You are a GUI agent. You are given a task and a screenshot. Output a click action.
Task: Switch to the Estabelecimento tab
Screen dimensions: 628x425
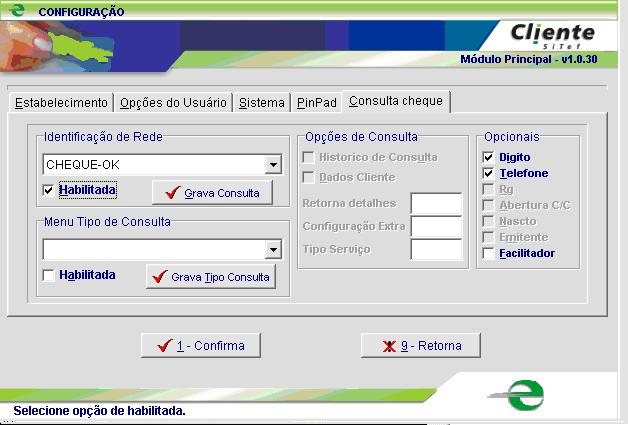61,103
